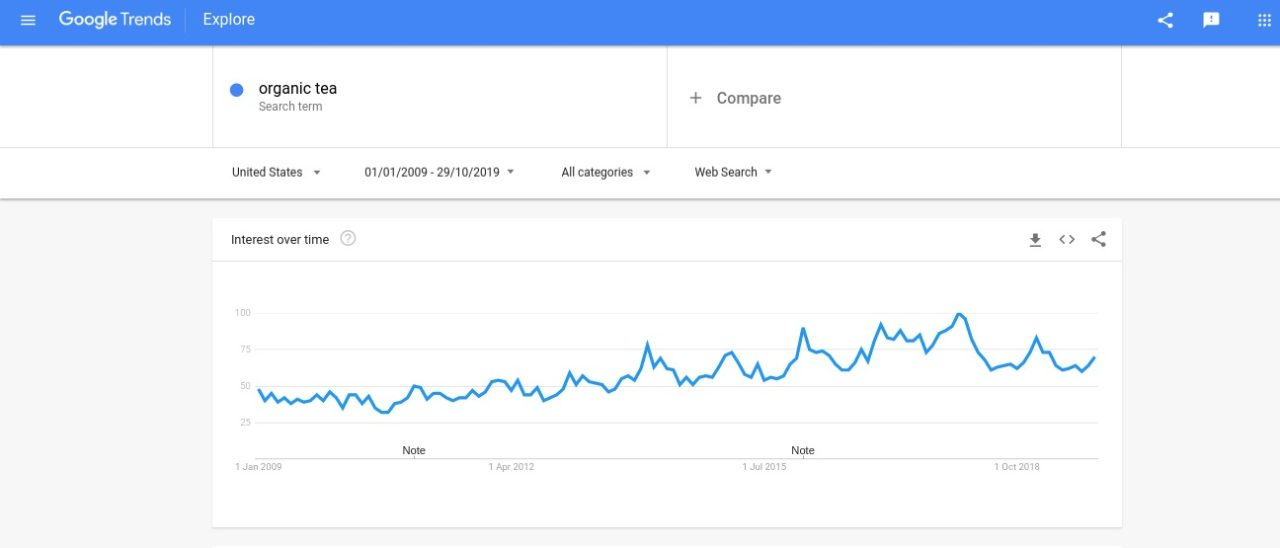Open the Interest over time help icon
Viewport: 1280px width, 548px height.
(x=348, y=238)
